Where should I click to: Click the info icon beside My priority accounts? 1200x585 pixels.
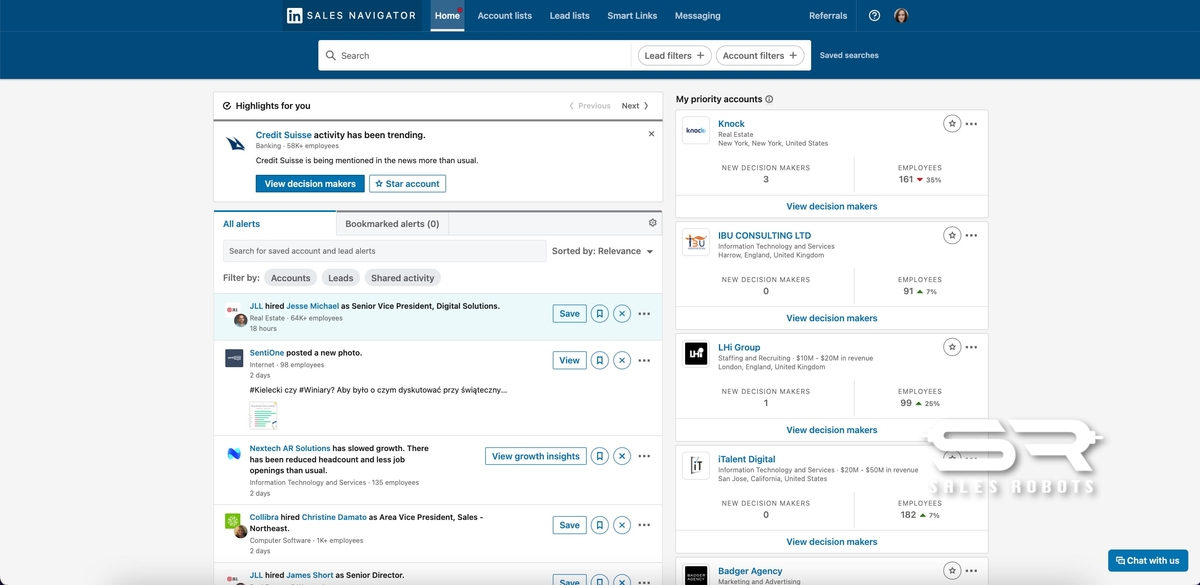click(769, 99)
